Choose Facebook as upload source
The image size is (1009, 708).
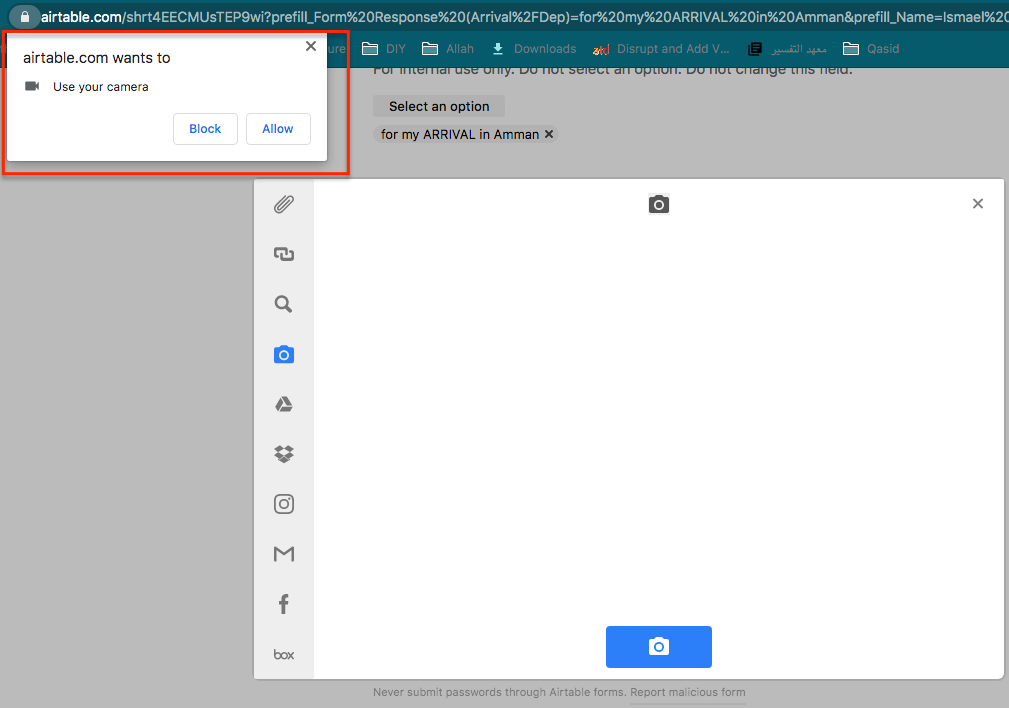tap(284, 604)
